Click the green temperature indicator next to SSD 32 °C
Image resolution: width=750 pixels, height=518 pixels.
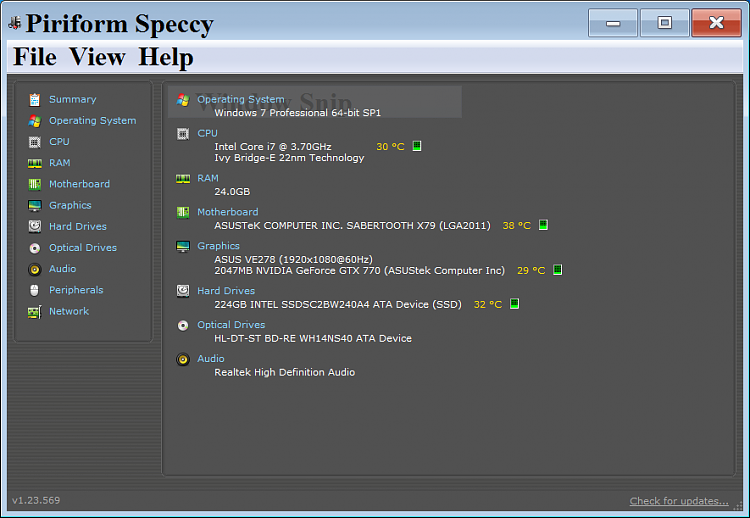click(514, 304)
